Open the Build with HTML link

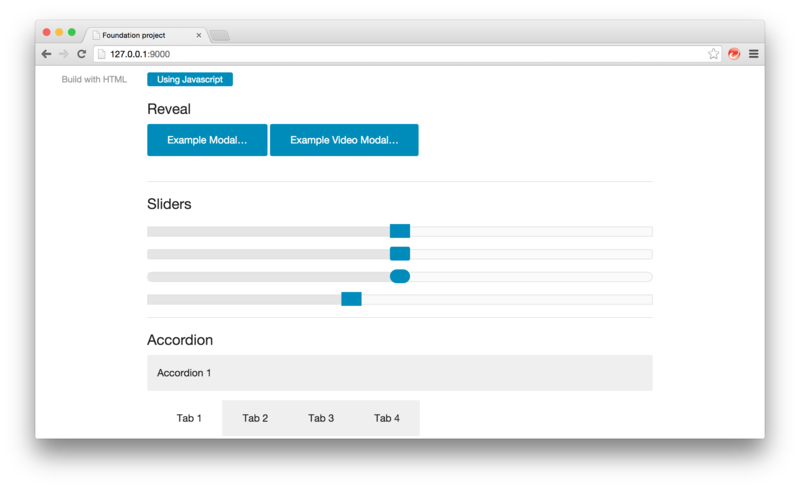tap(94, 79)
